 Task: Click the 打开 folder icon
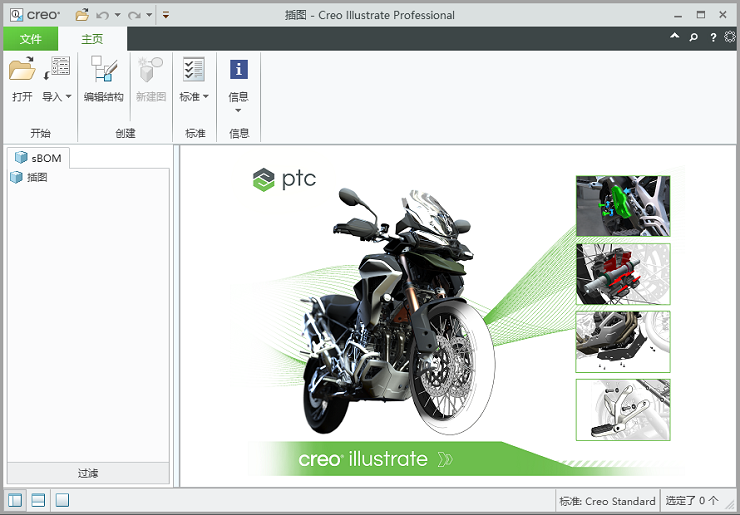22,69
